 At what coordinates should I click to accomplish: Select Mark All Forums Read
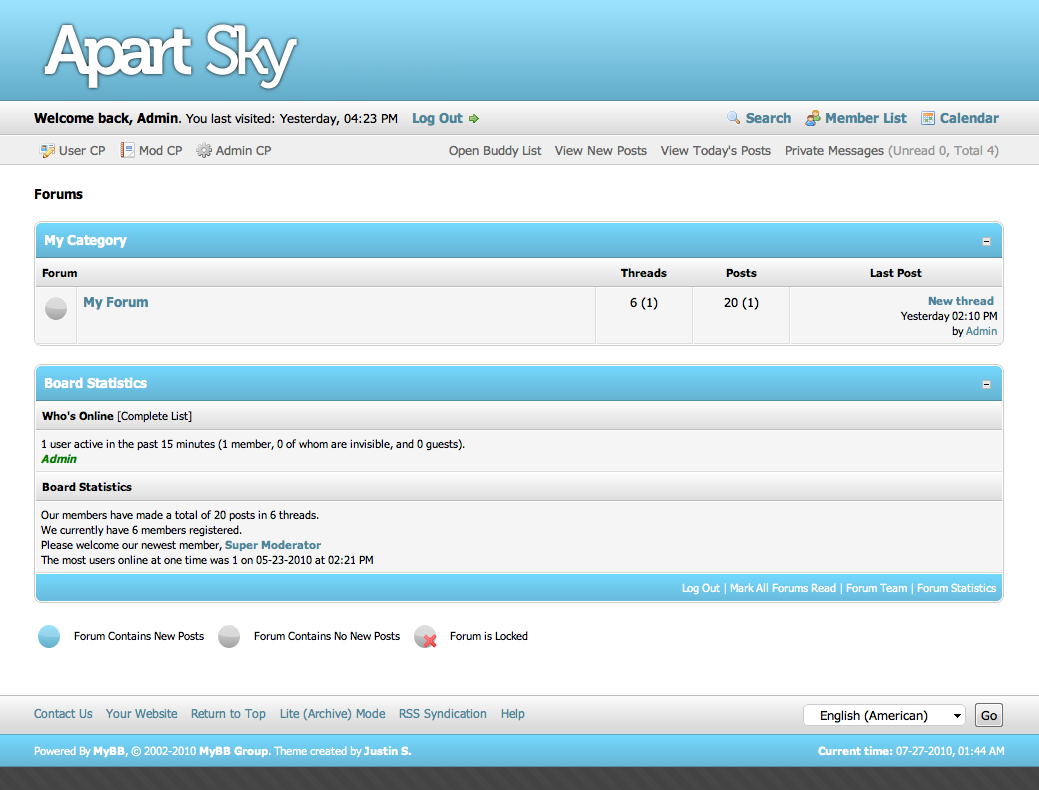(782, 588)
